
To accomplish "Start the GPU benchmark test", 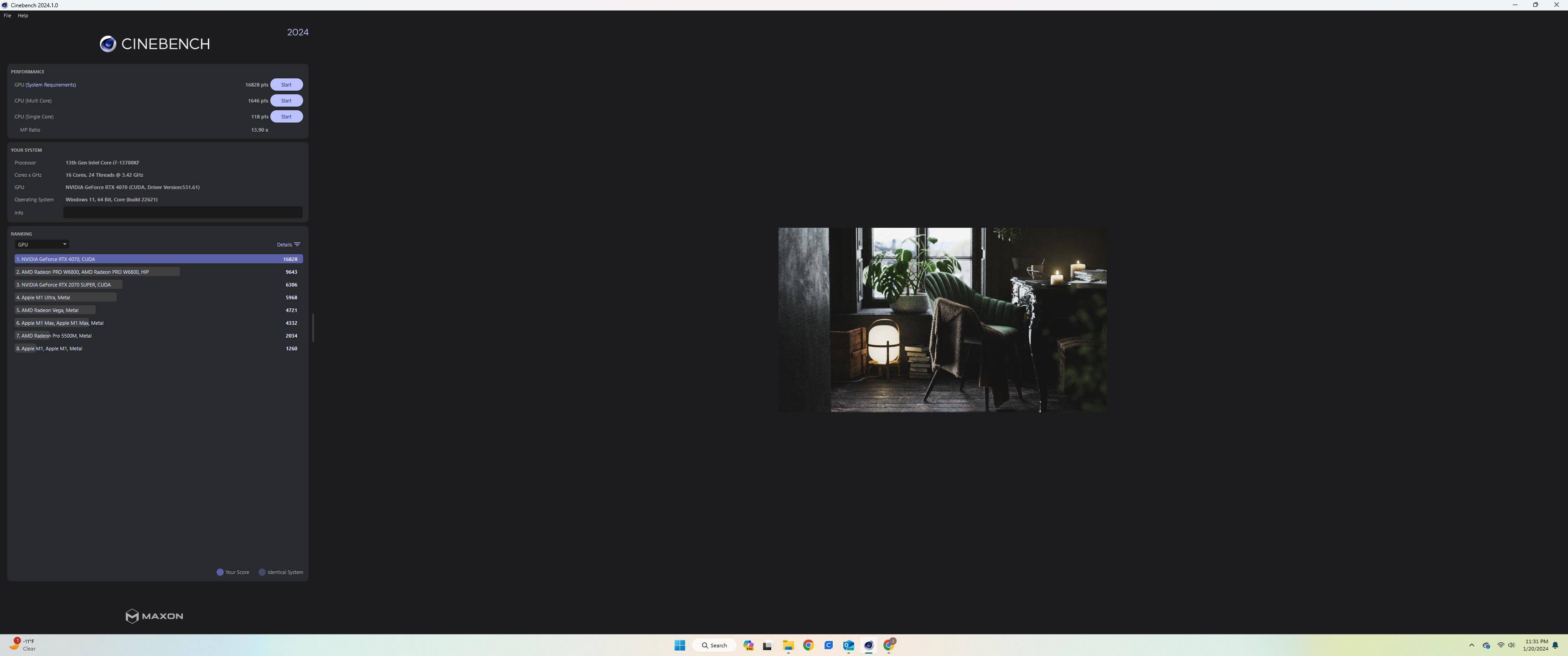I will click(x=286, y=85).
